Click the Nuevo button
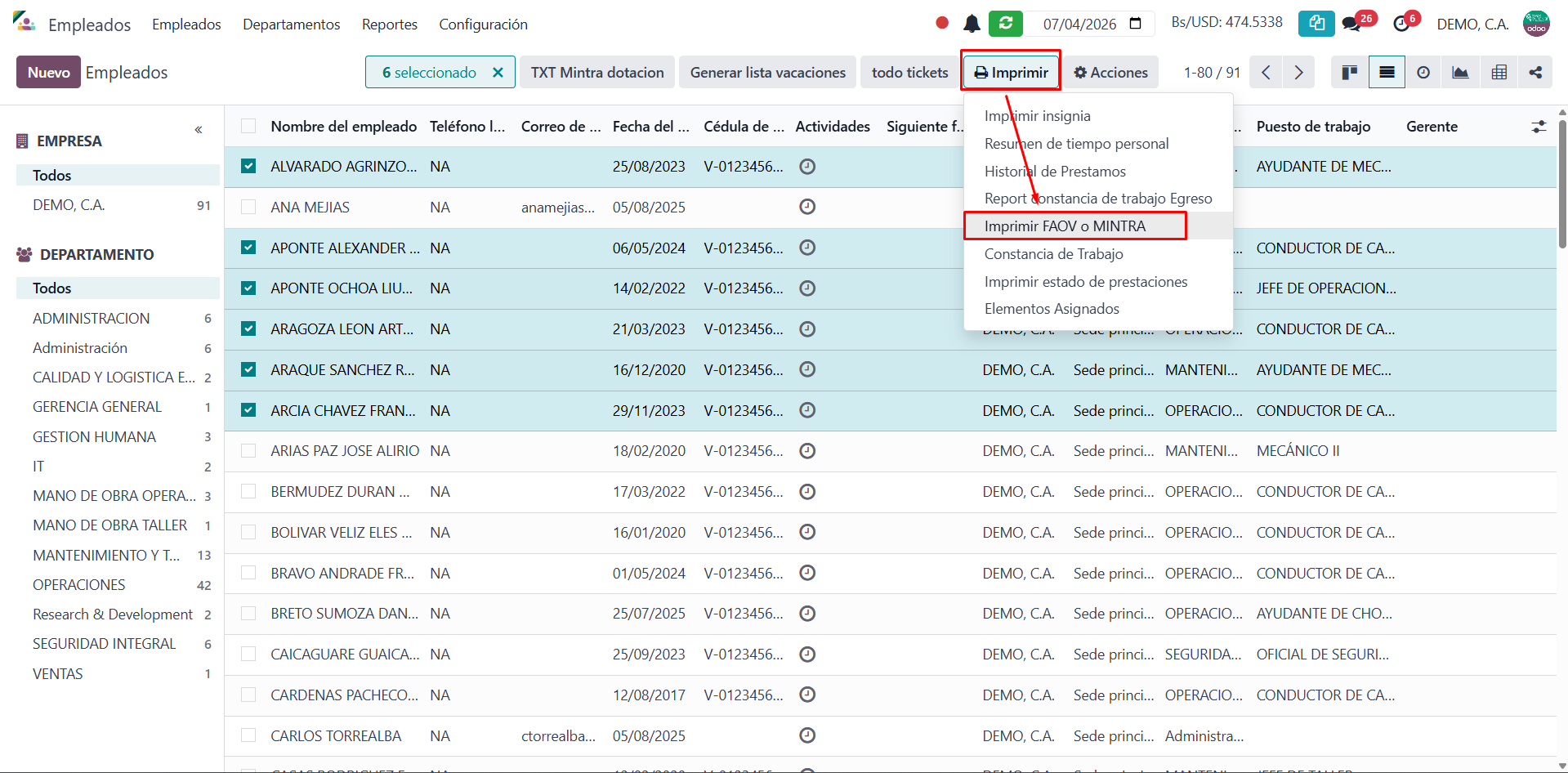Screen dimensions: 1568x773 [48, 73]
